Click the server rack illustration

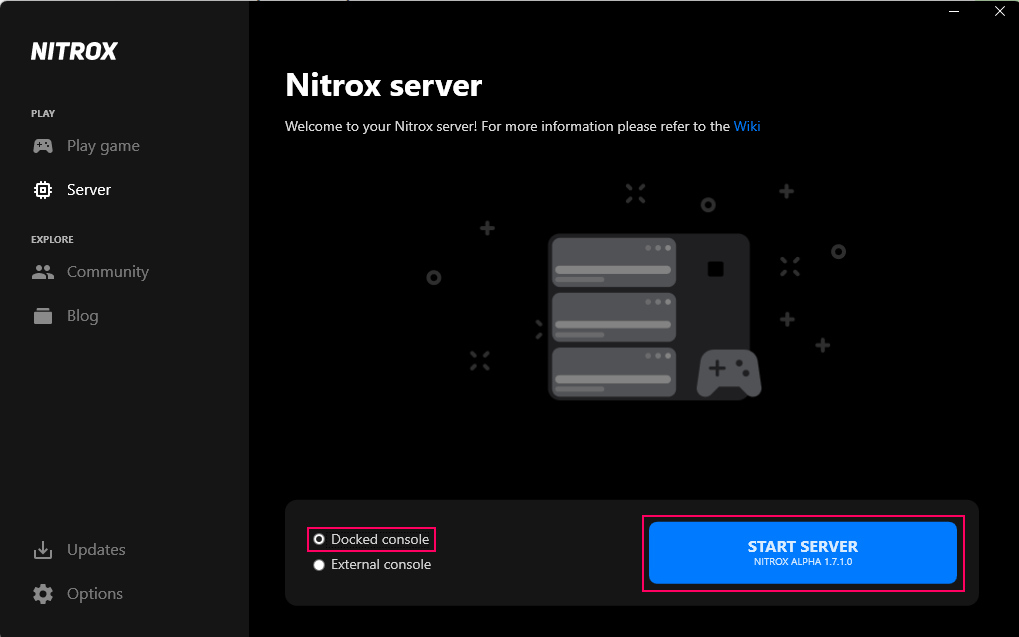pyautogui.click(x=654, y=317)
